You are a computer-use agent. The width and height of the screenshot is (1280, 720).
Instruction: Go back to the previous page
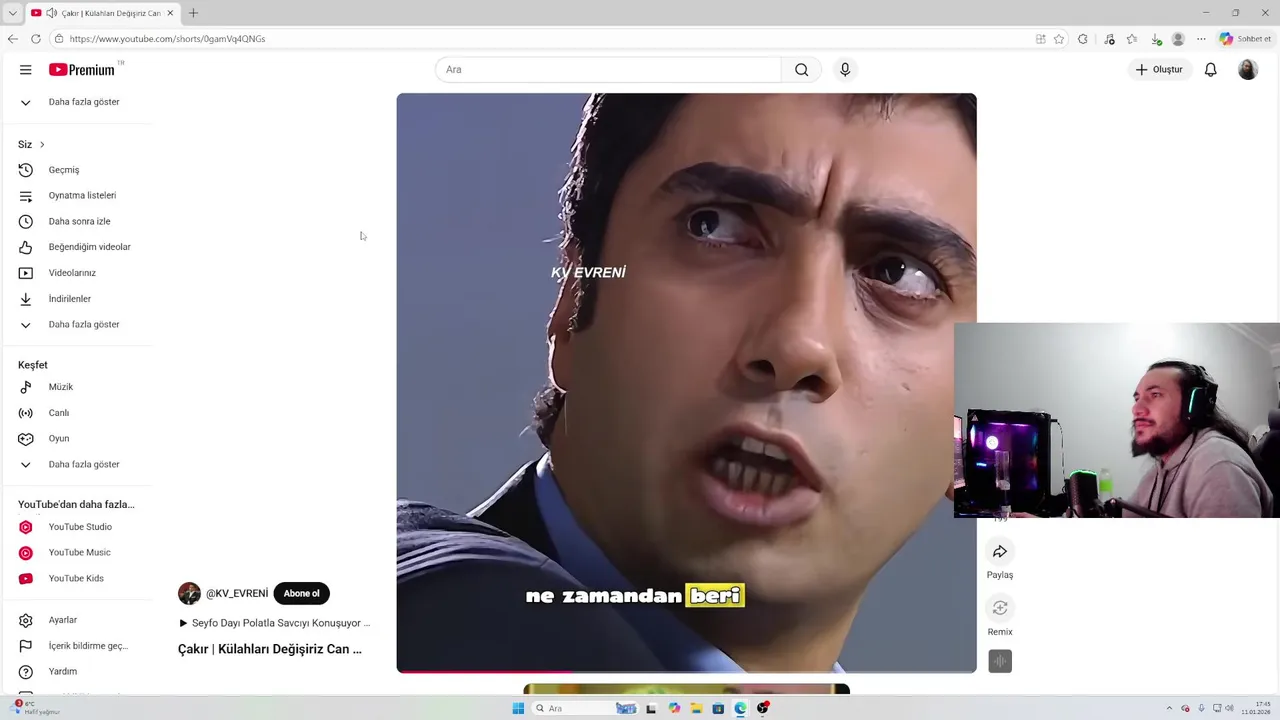click(x=12, y=39)
